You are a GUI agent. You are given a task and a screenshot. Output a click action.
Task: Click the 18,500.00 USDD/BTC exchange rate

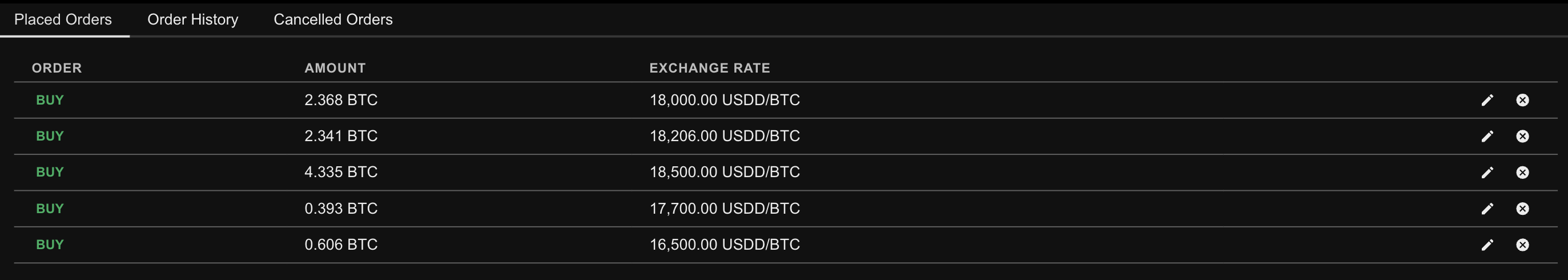(x=725, y=172)
